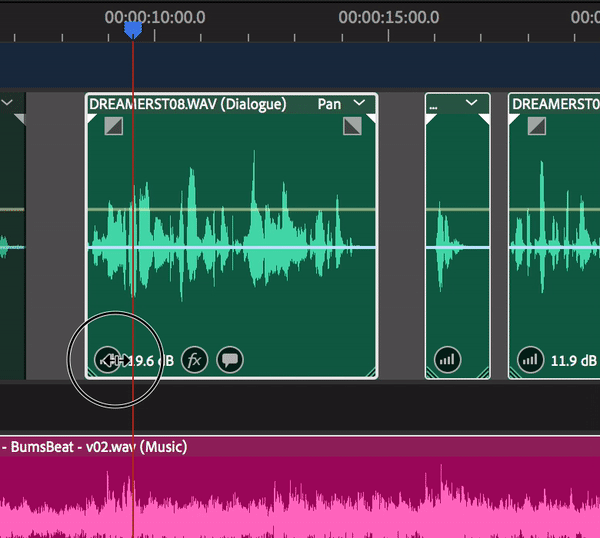Screen dimensions: 600x538
Task: Select the fade-in handle of DREAMERST08 clip
Action: point(114,126)
